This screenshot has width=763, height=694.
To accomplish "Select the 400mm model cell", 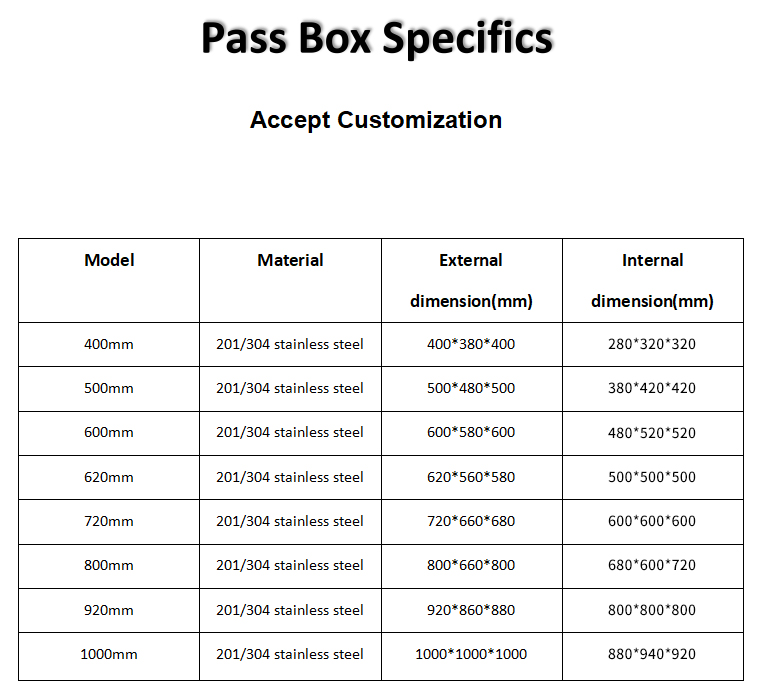I will click(109, 344).
